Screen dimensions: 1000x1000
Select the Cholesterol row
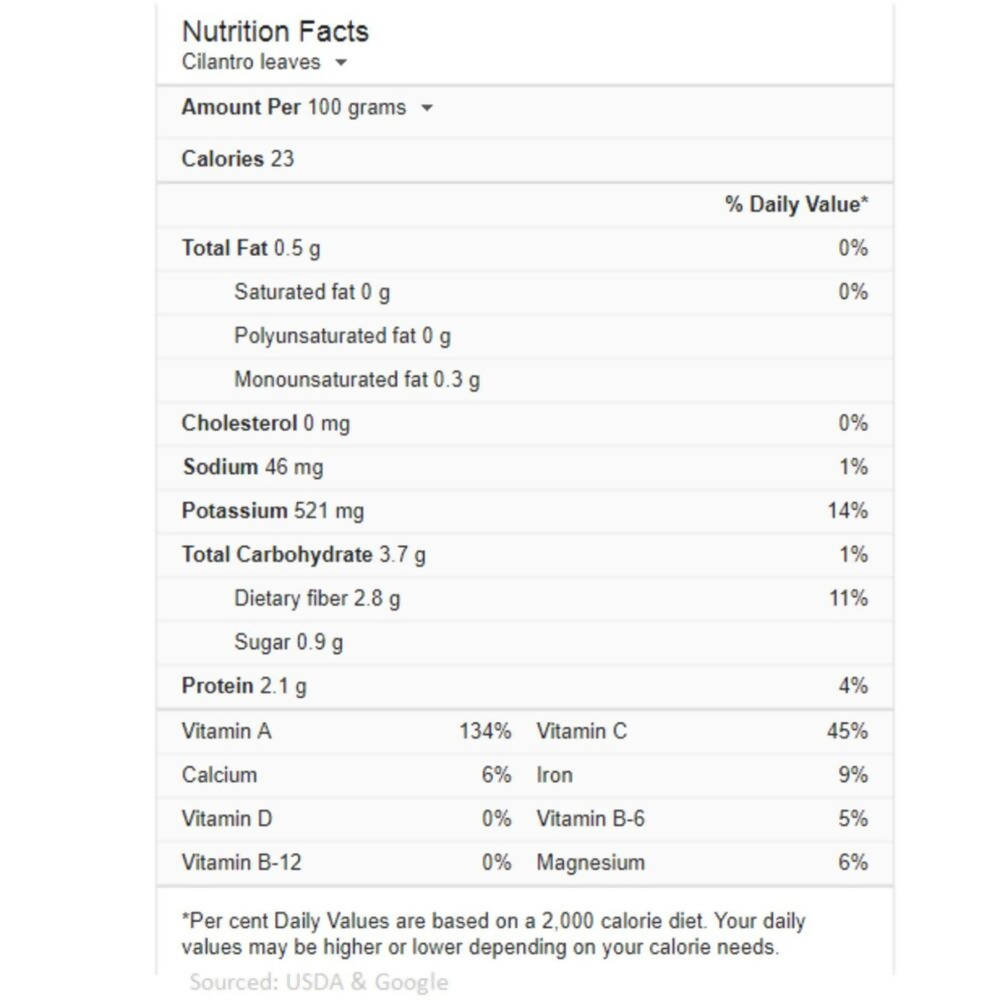tap(266, 423)
